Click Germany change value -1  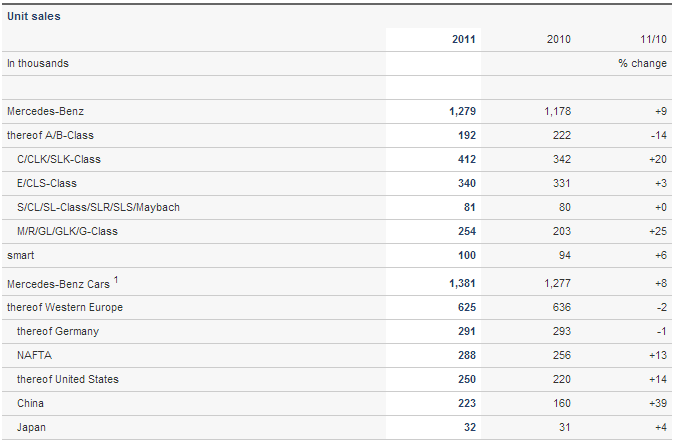click(x=662, y=331)
